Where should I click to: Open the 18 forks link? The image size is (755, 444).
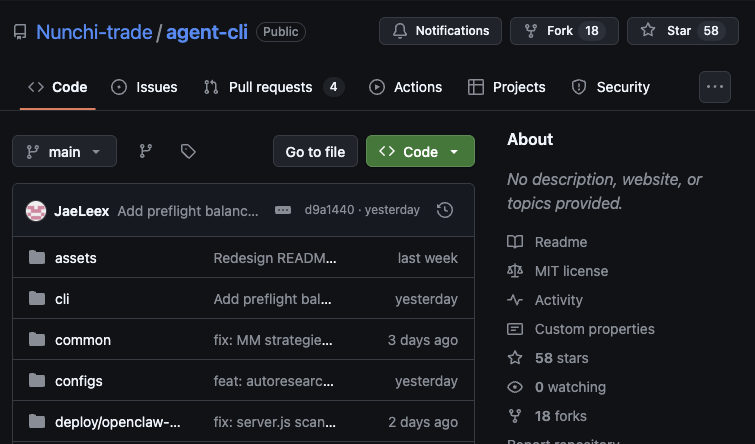click(560, 416)
